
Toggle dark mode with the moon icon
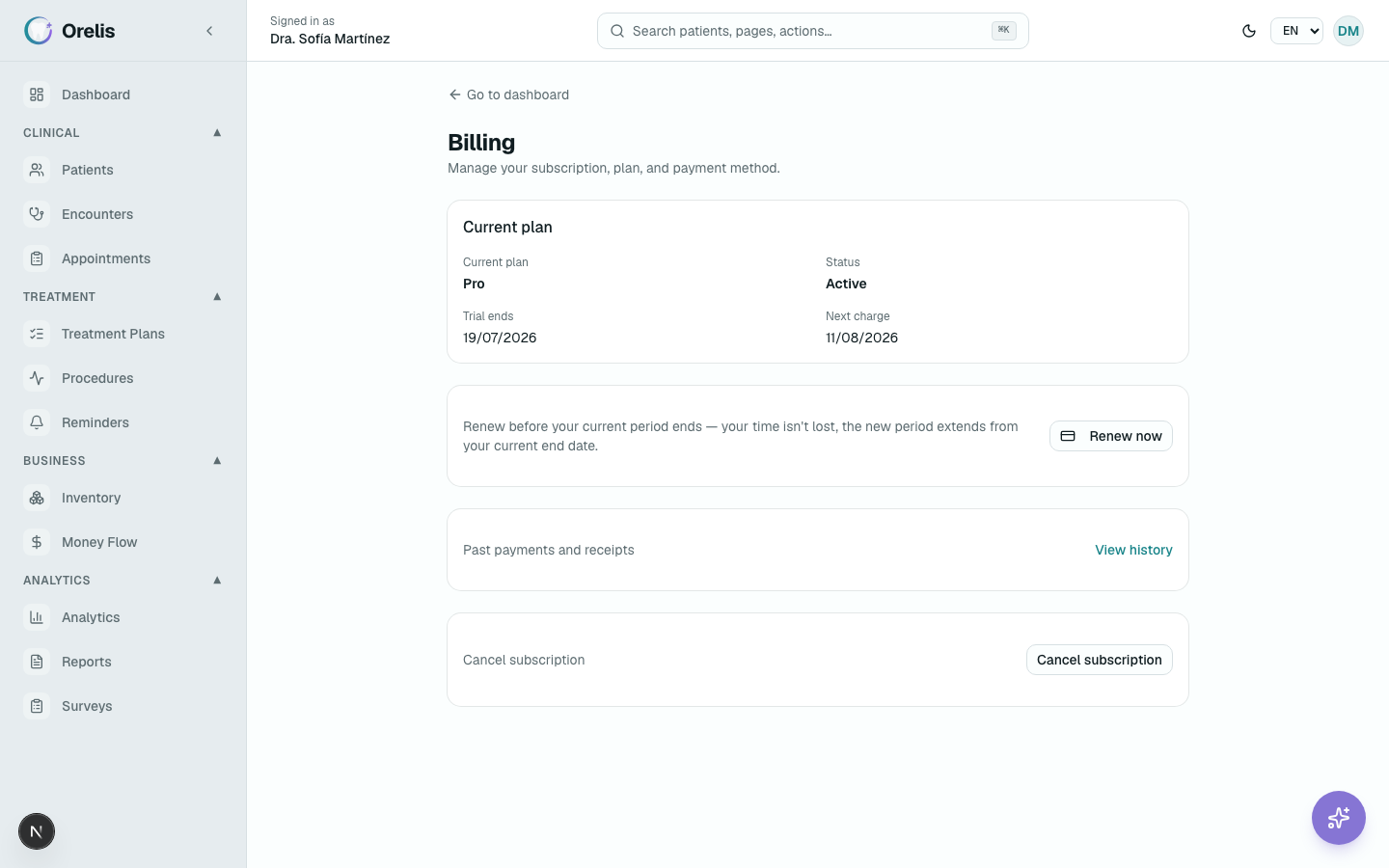tap(1249, 31)
